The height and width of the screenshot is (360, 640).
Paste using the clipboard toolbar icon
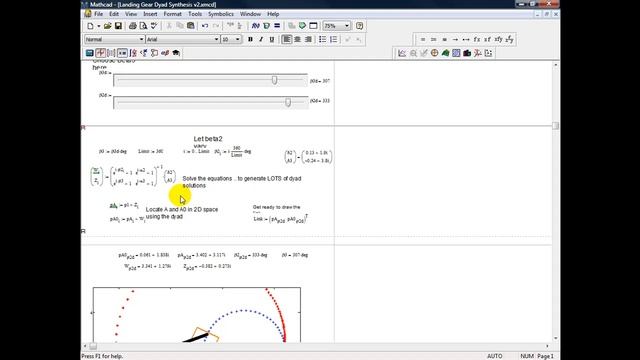coord(191,26)
